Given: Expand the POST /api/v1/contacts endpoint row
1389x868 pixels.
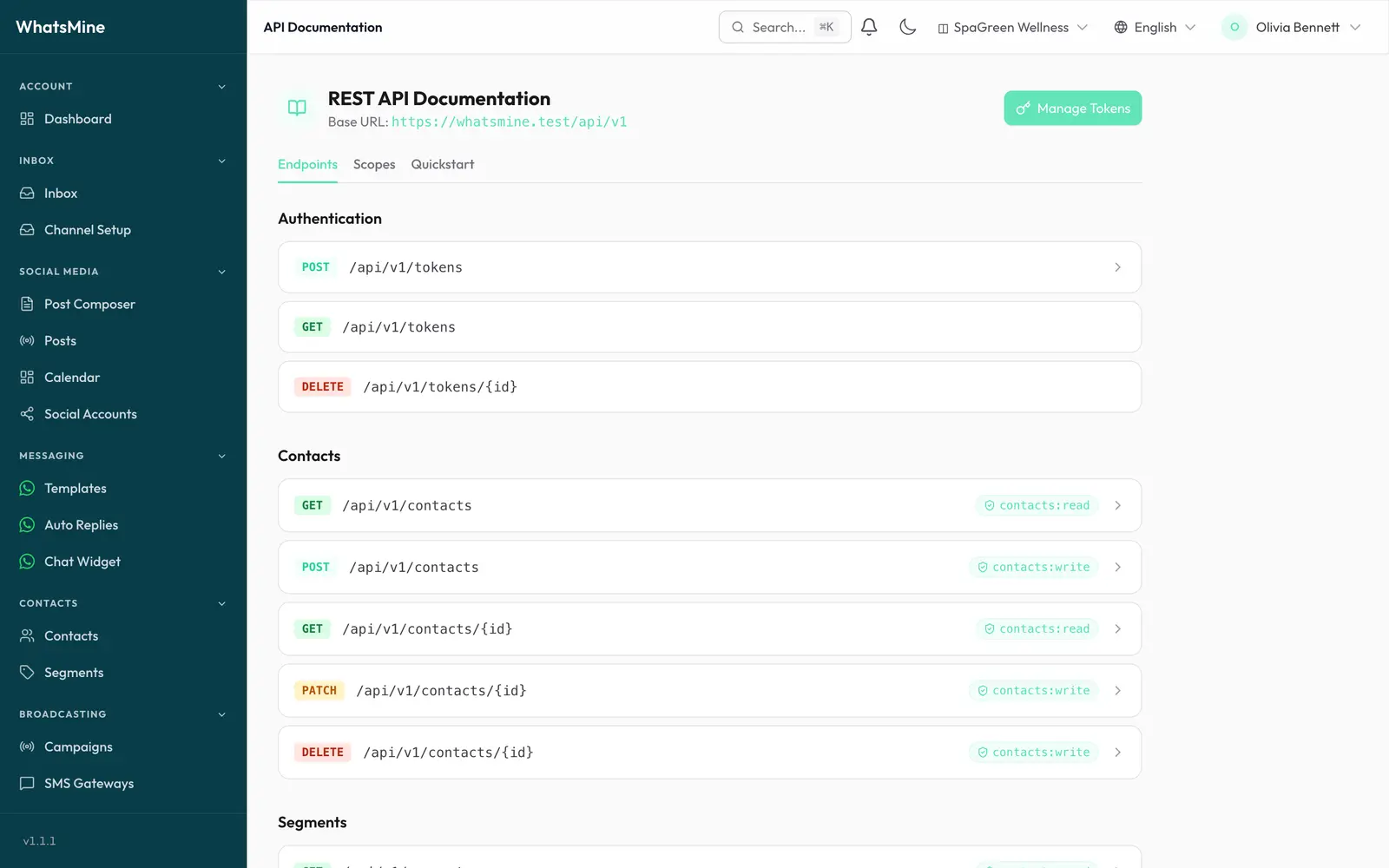Looking at the screenshot, I should 709,567.
